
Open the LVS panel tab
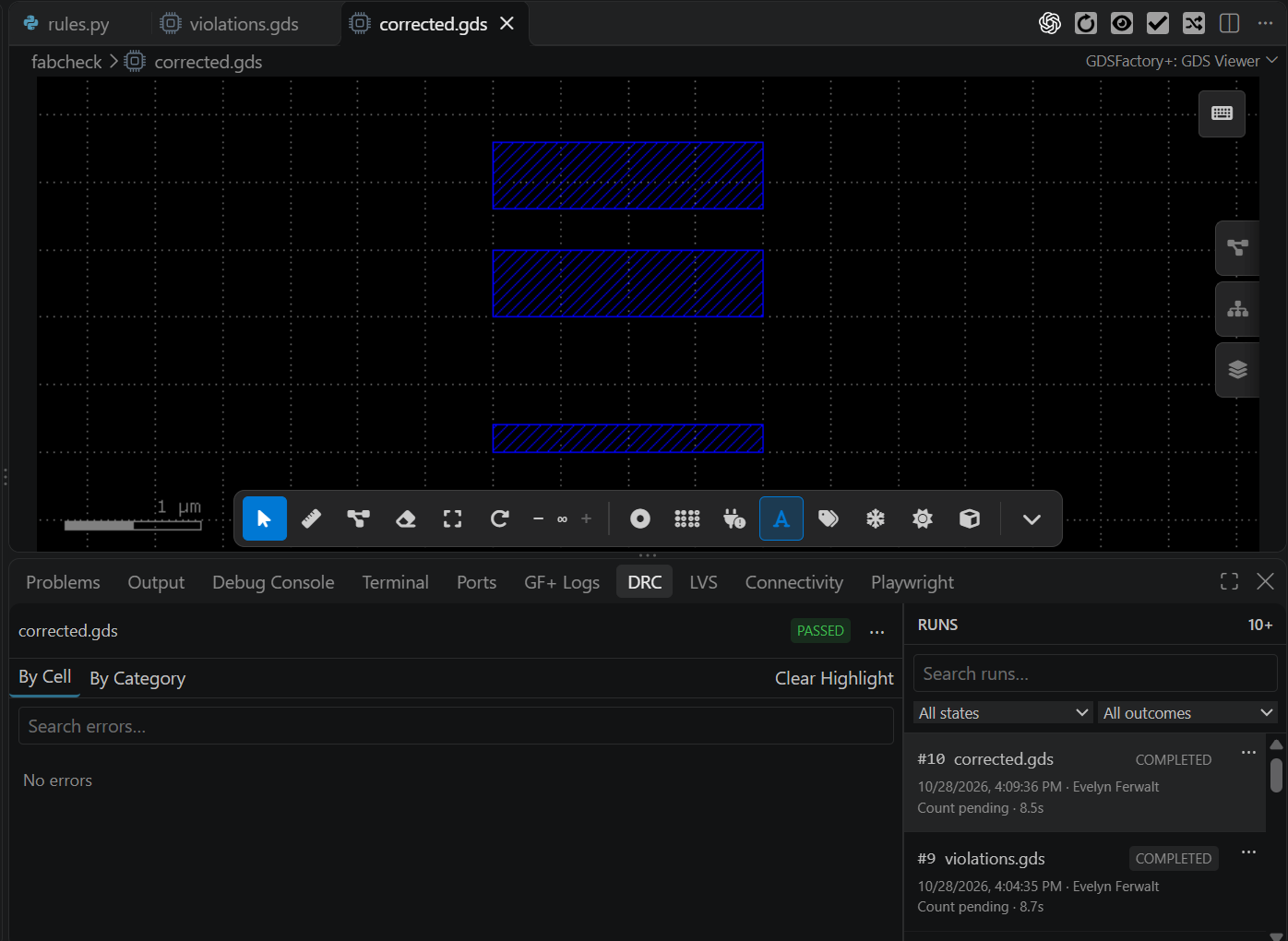point(704,582)
